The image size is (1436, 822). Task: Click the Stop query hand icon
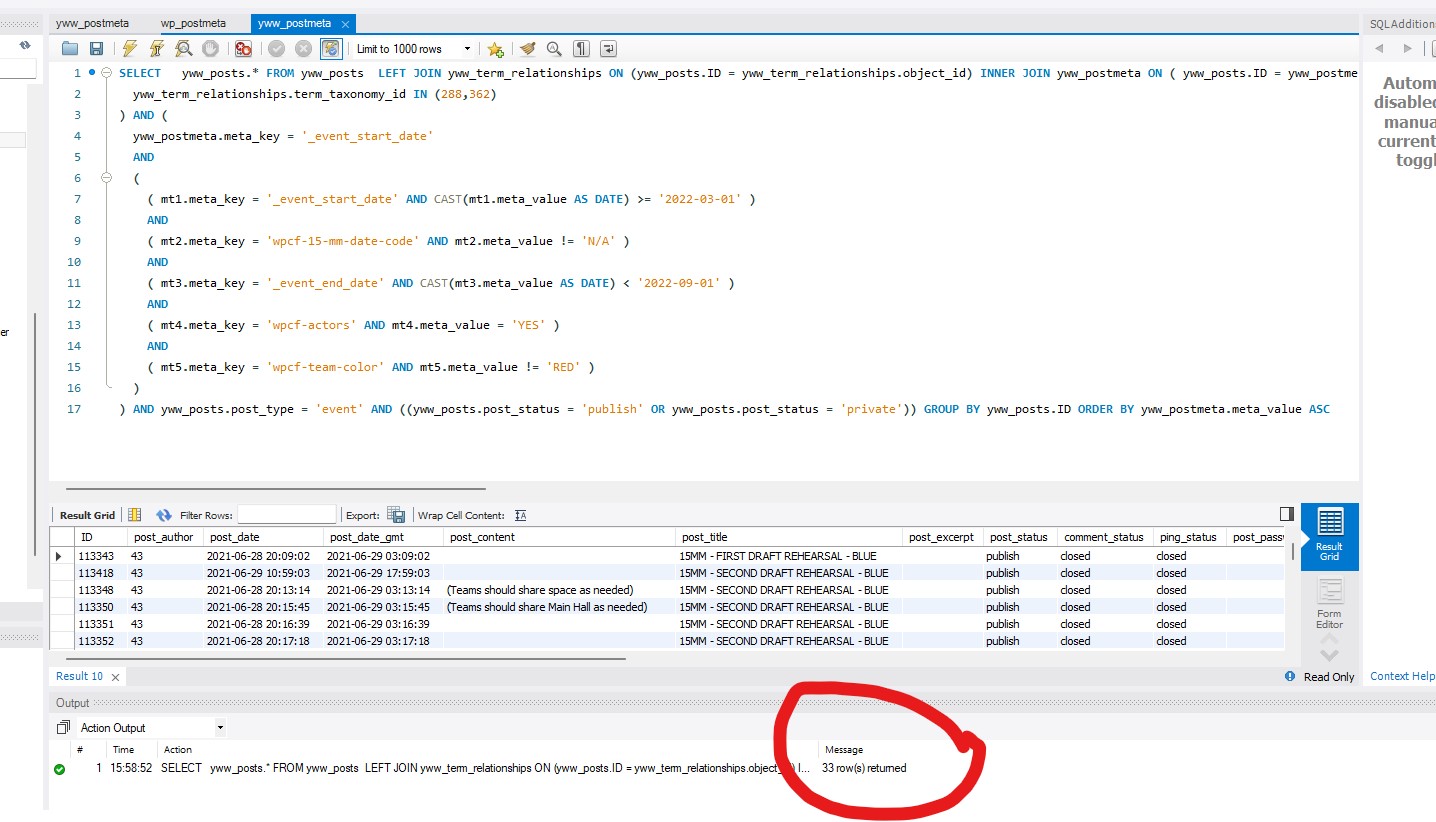(x=210, y=49)
